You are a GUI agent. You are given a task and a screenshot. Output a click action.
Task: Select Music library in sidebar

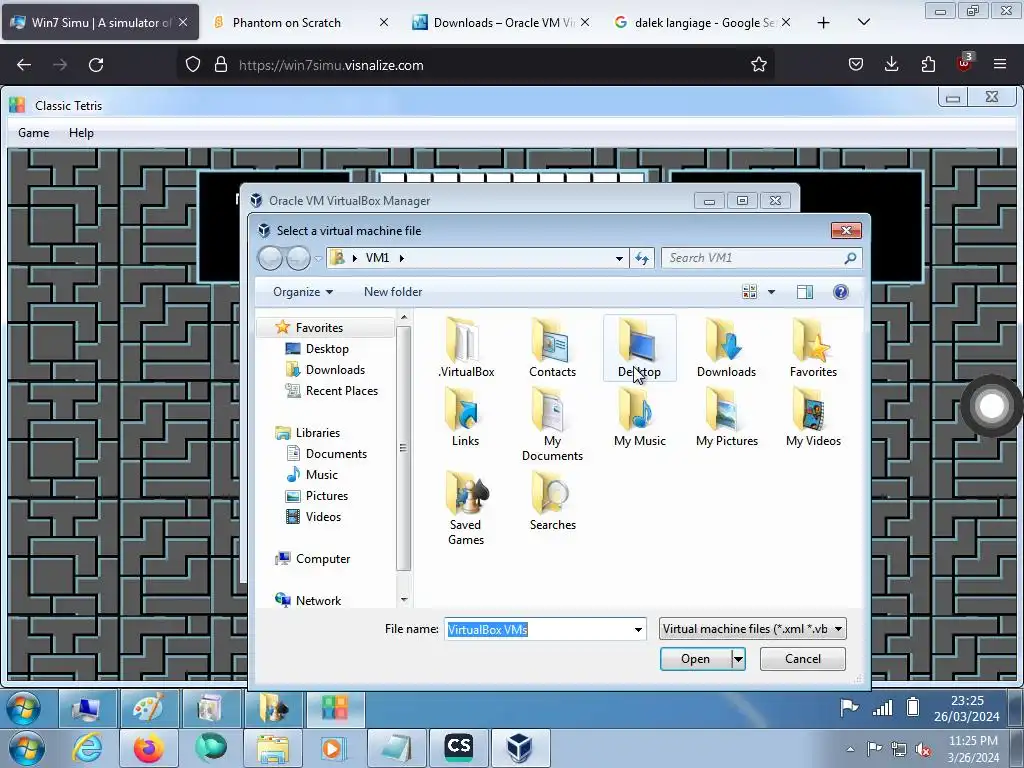[x=312, y=475]
